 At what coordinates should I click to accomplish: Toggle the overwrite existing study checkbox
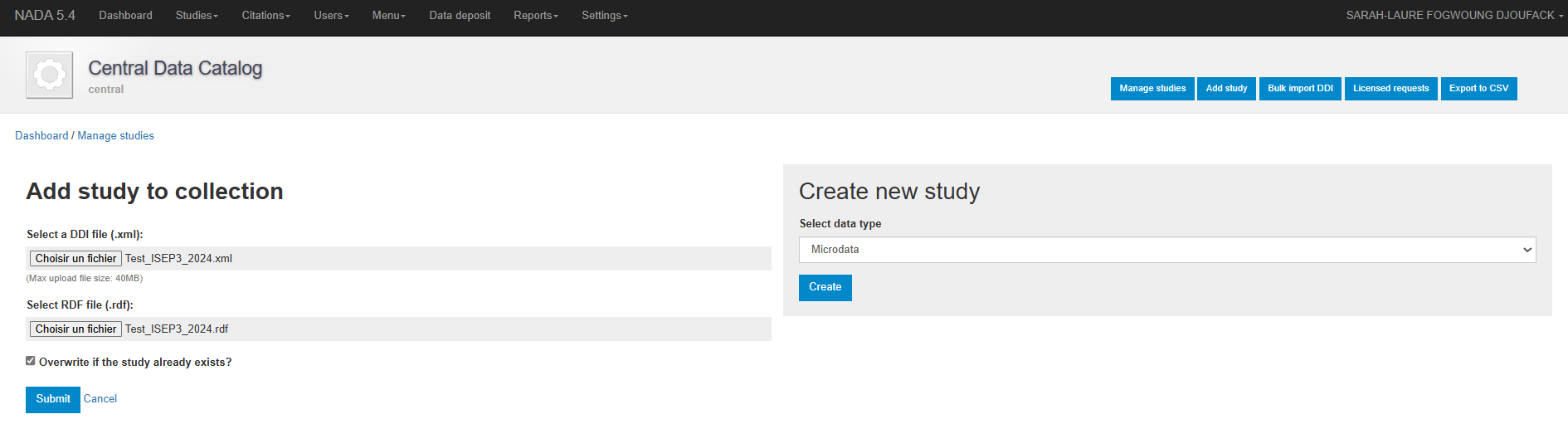(x=31, y=361)
